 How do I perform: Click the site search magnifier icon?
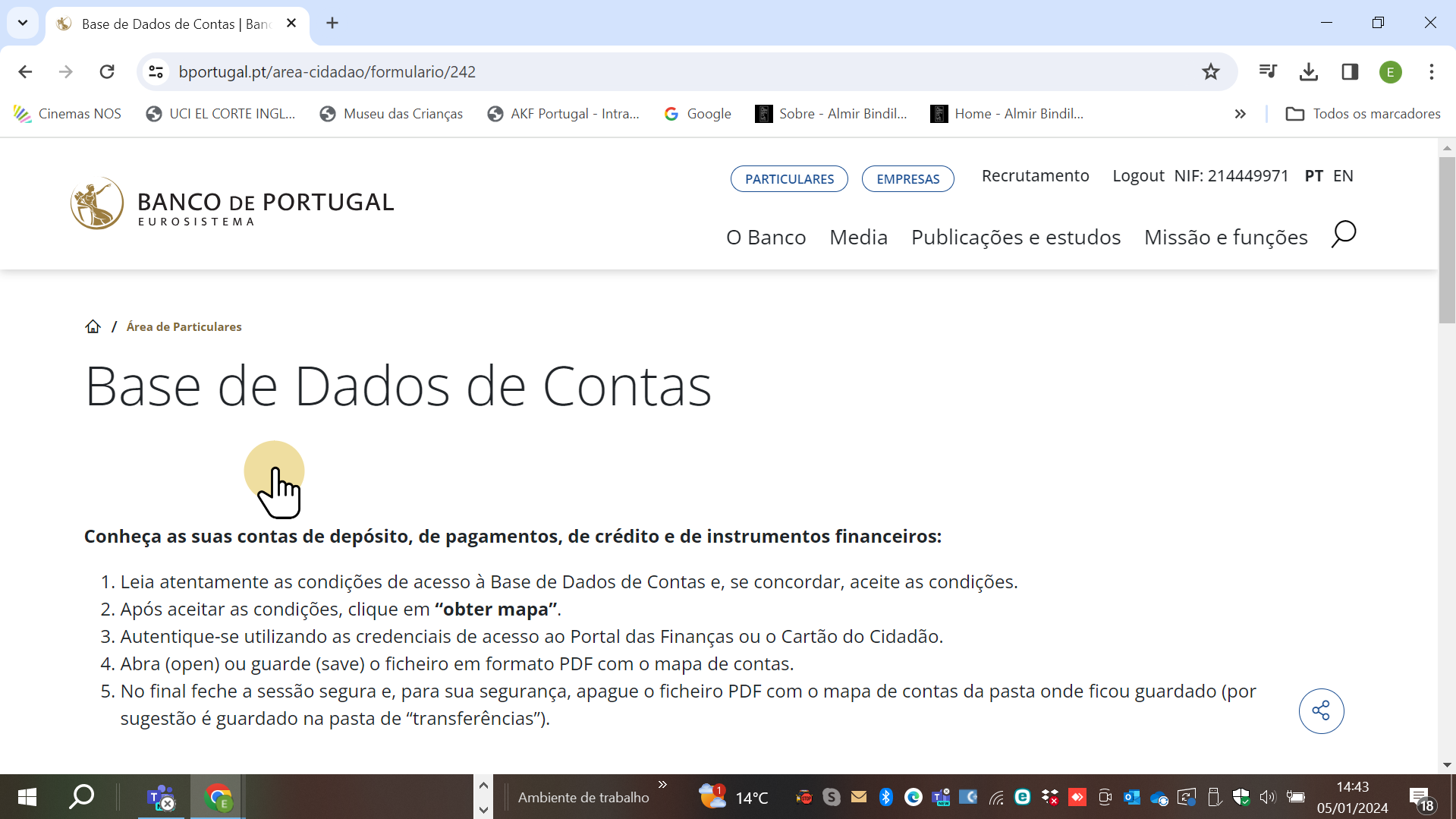point(1343,235)
